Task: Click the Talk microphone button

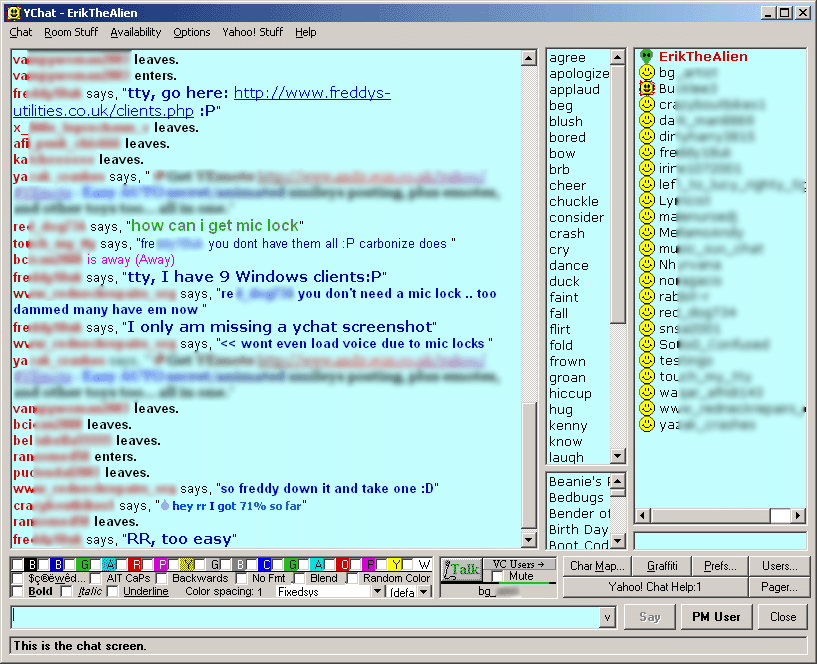Action: (461, 570)
